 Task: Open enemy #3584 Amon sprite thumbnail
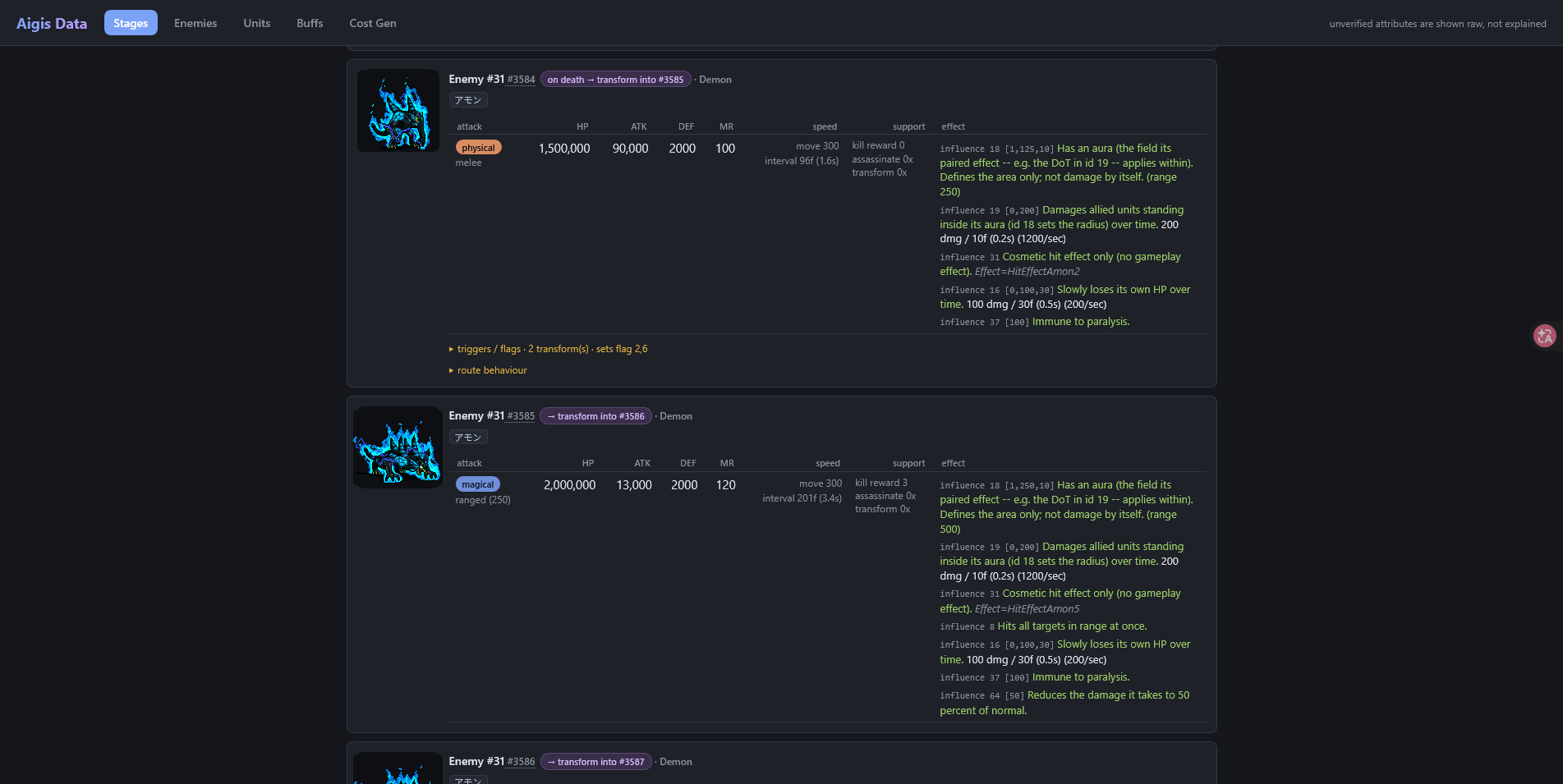tap(398, 111)
